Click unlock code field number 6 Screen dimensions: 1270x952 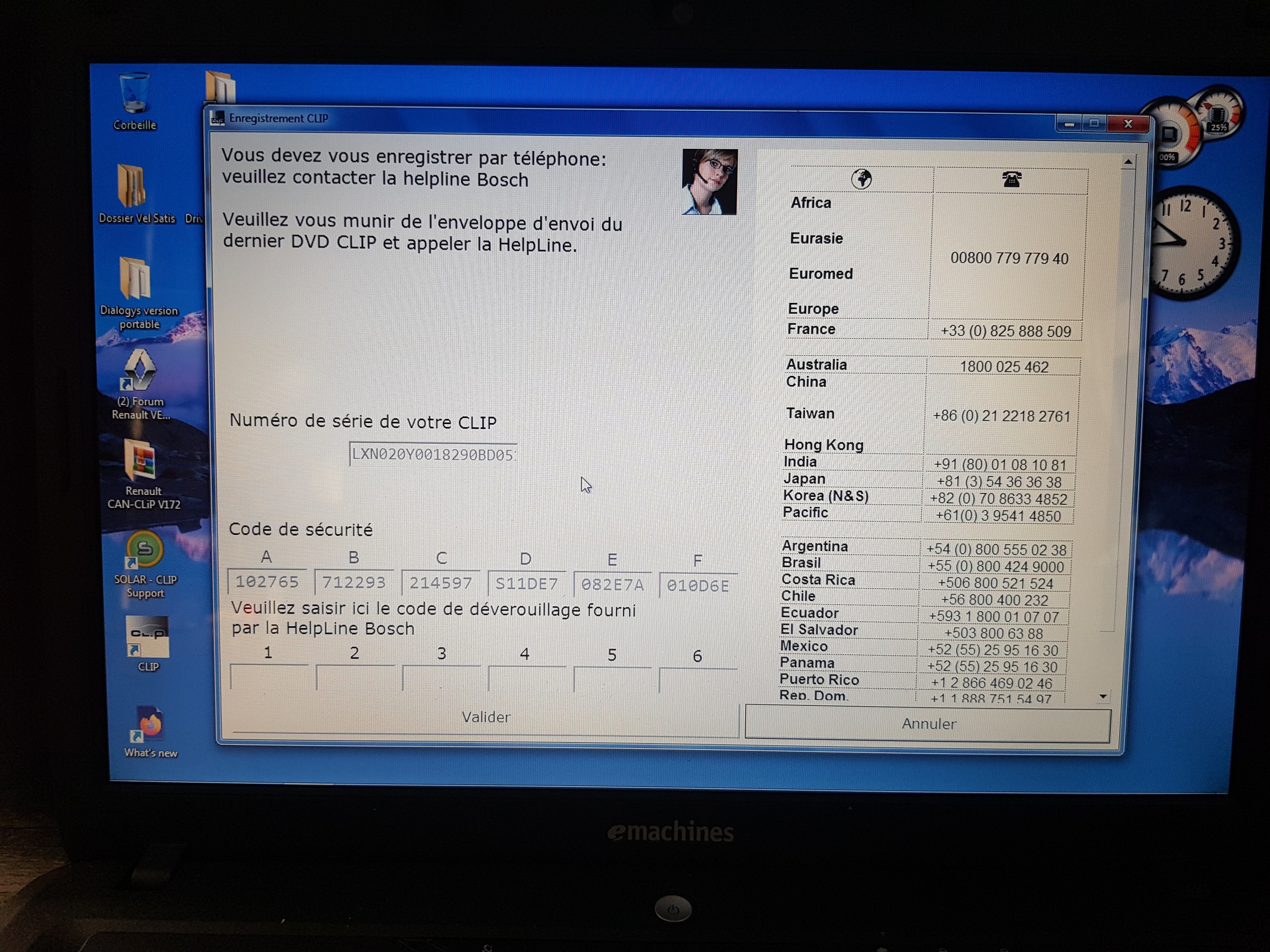697,680
